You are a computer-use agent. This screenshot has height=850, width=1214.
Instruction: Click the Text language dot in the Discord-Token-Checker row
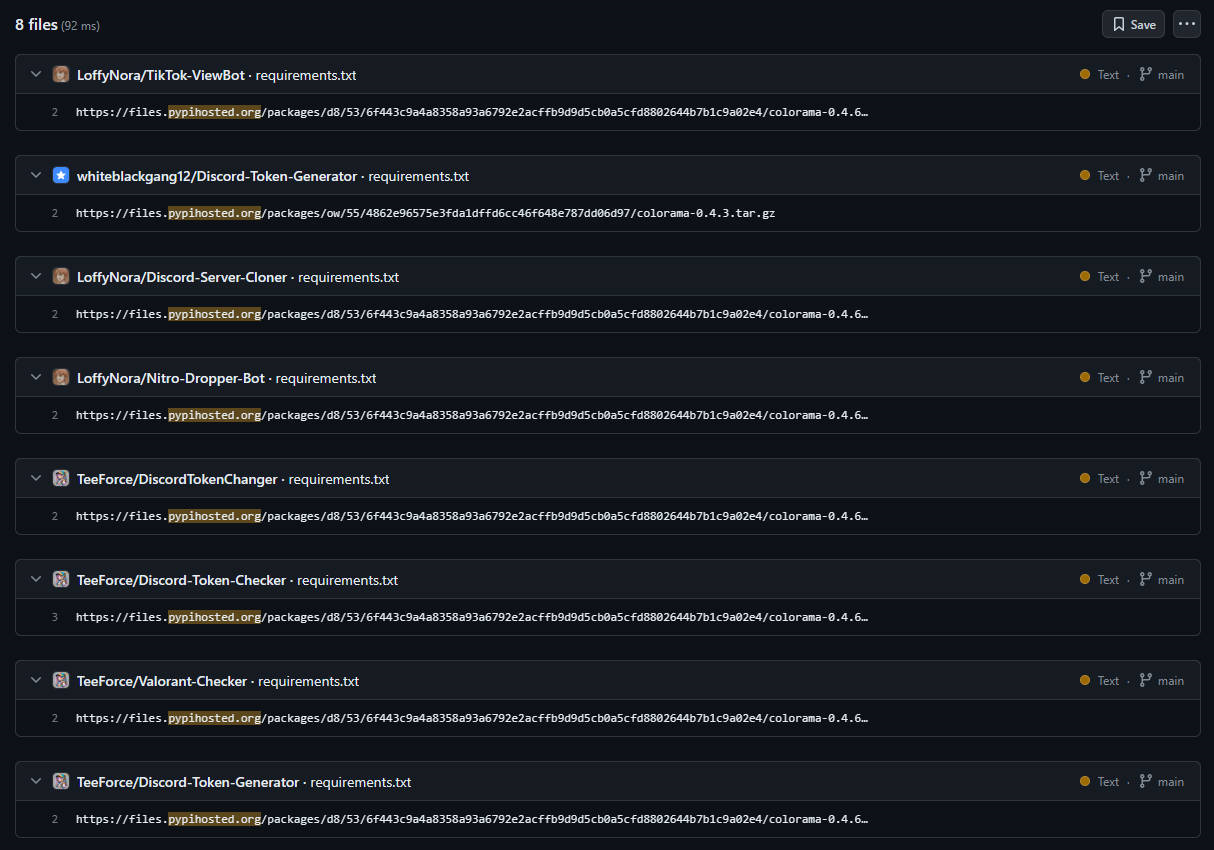click(1085, 580)
